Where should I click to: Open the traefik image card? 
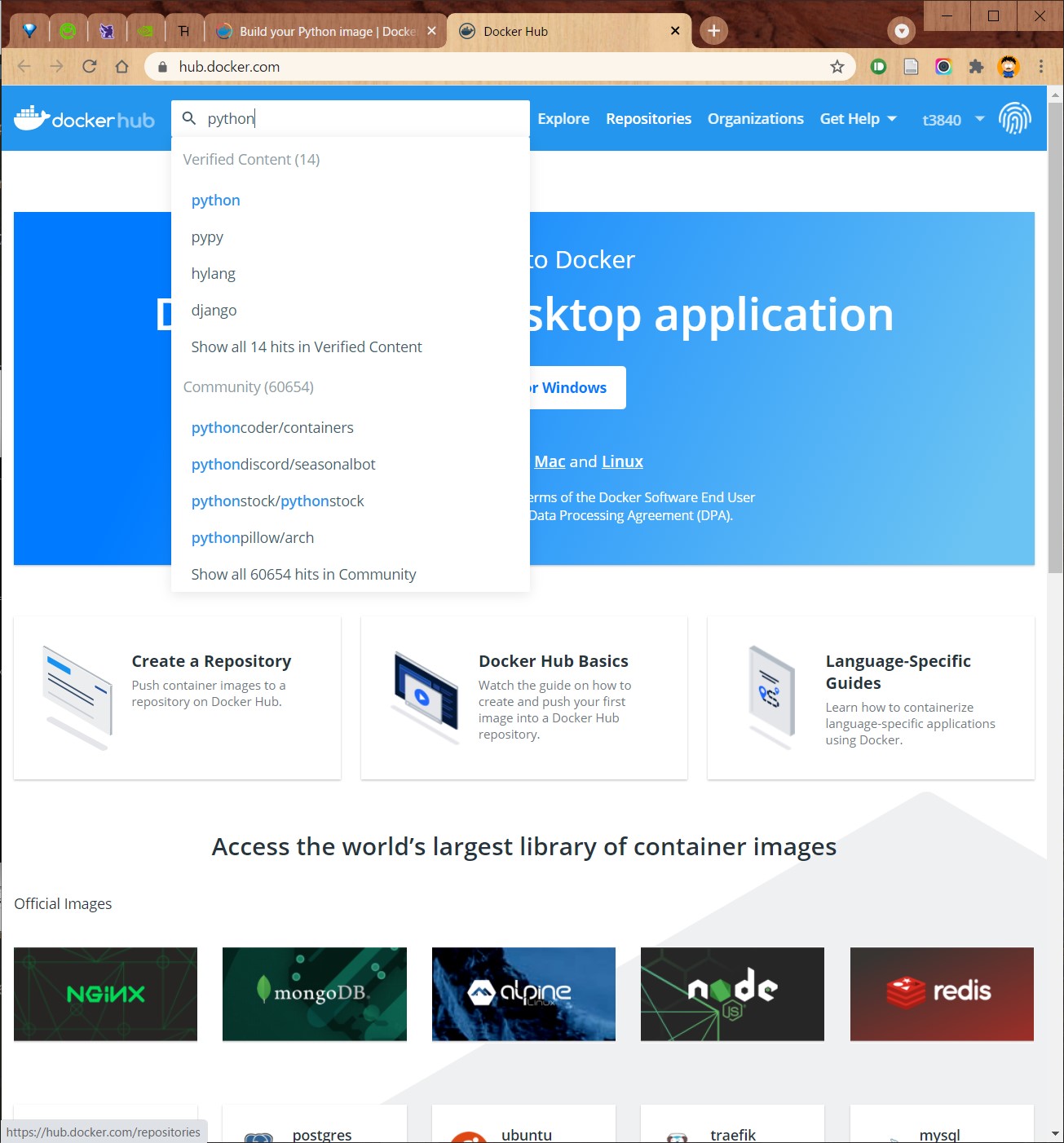pos(732,1124)
